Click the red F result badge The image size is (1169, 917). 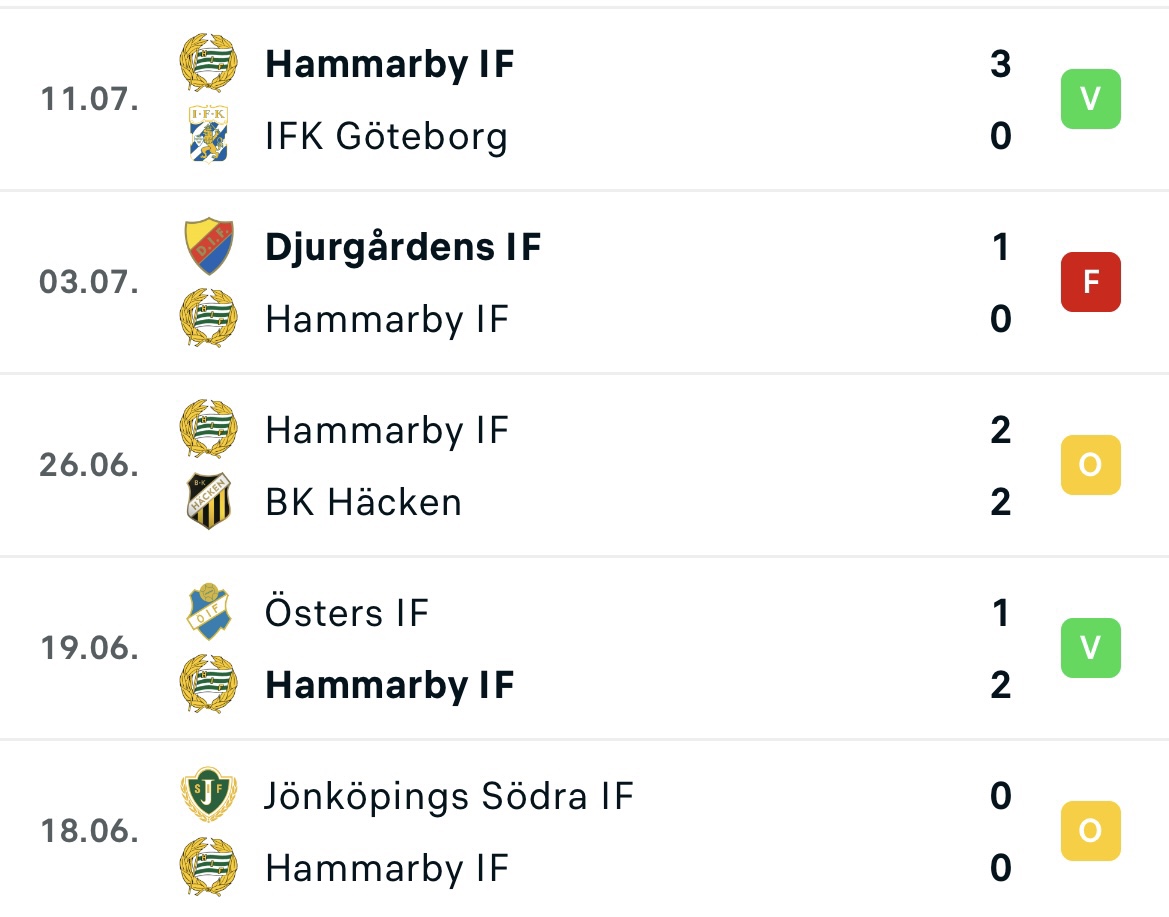pos(1091,282)
